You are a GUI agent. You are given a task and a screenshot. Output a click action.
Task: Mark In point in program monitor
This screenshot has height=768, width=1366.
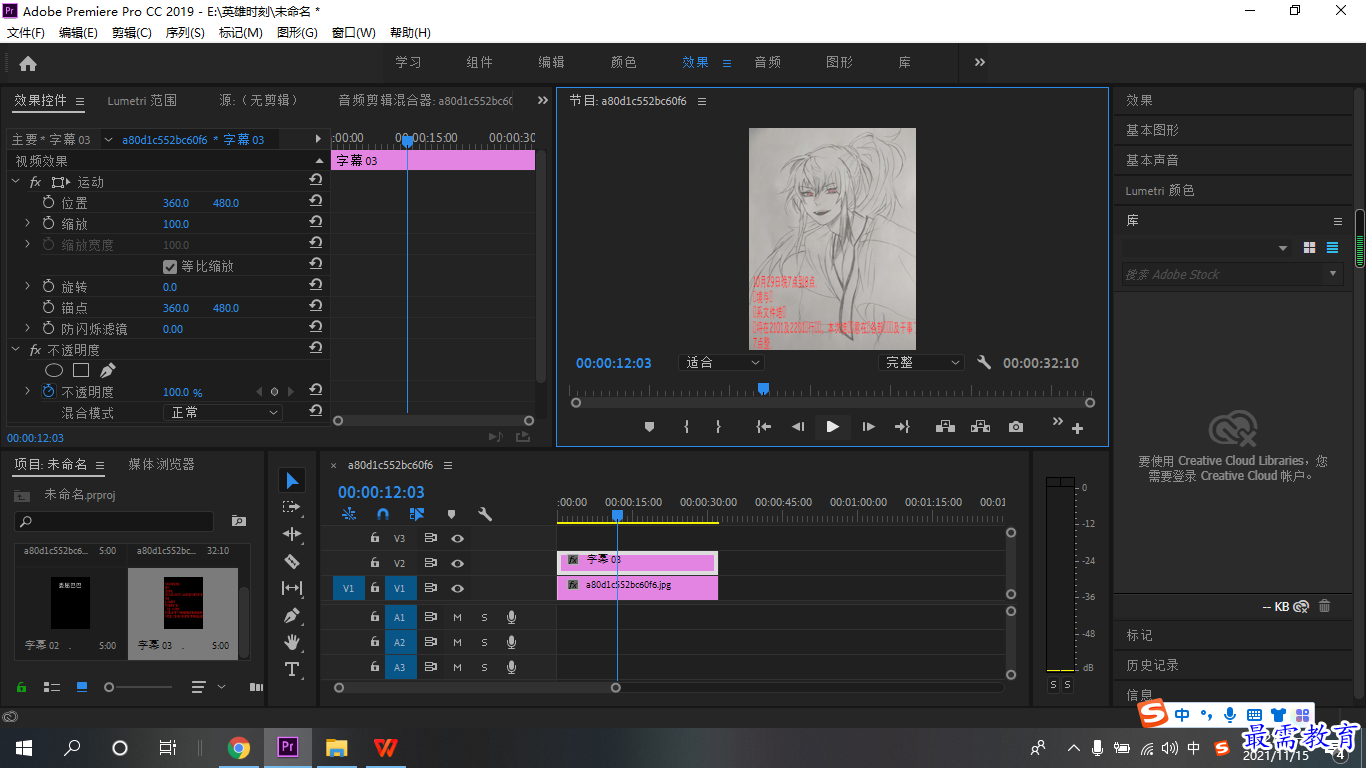click(687, 427)
